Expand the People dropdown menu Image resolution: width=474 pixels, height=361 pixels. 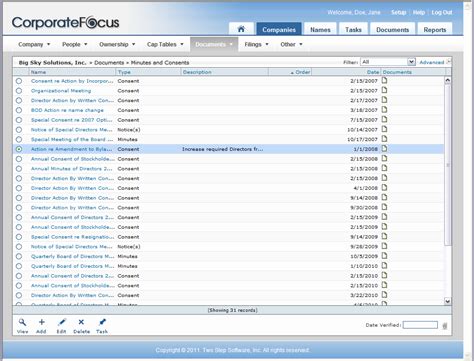click(75, 44)
